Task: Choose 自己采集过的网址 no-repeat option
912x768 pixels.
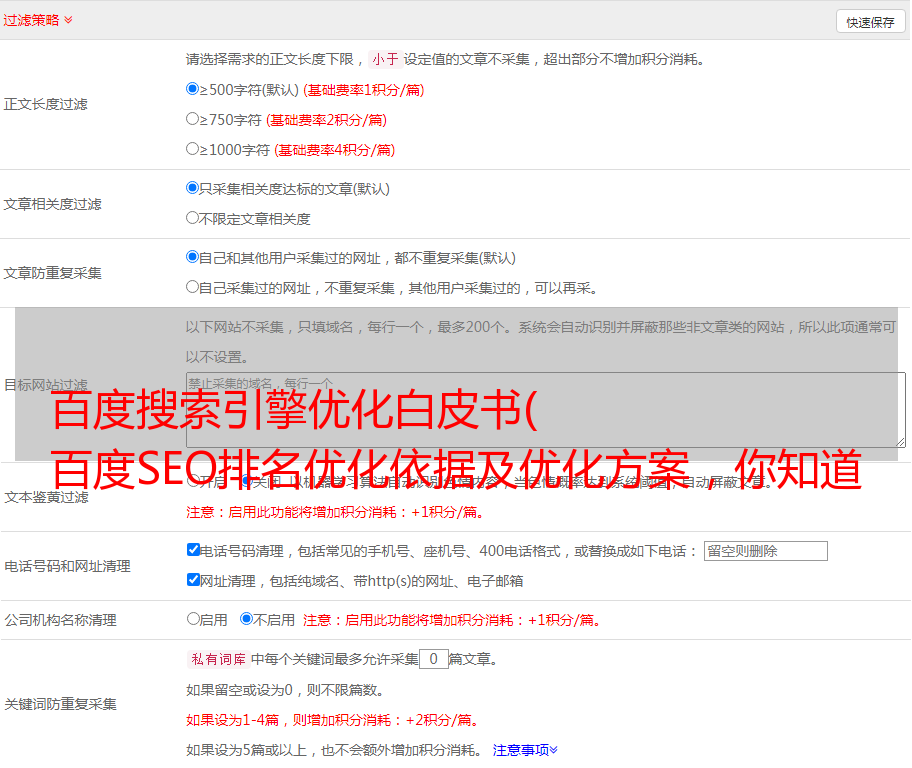Action: tap(193, 287)
